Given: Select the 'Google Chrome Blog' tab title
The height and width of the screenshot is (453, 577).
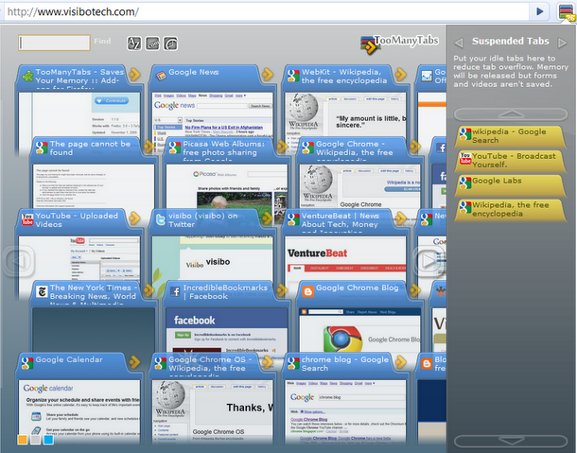Looking at the screenshot, I should point(357,288).
